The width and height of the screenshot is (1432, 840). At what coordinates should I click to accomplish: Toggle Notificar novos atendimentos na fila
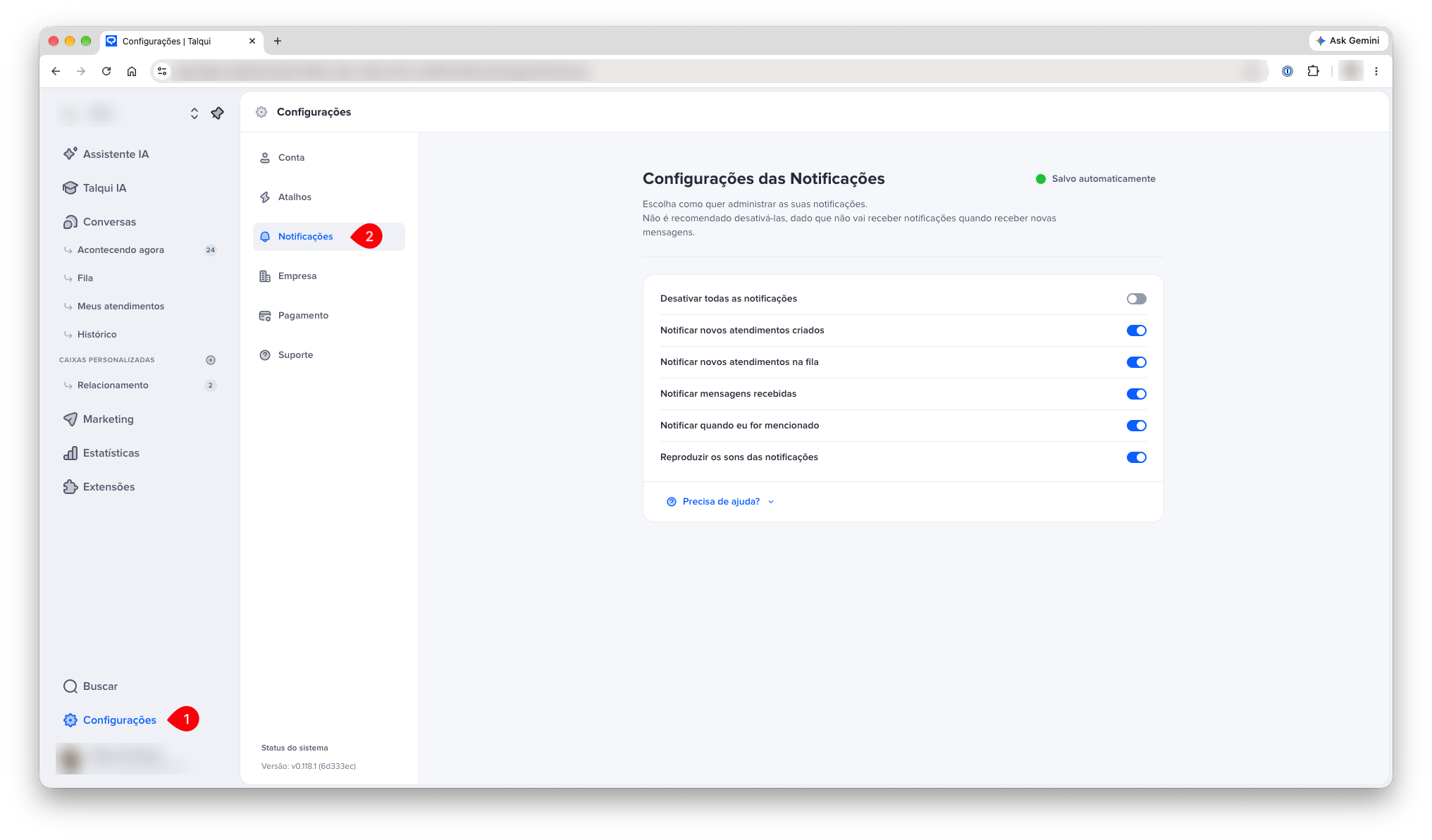click(x=1137, y=362)
